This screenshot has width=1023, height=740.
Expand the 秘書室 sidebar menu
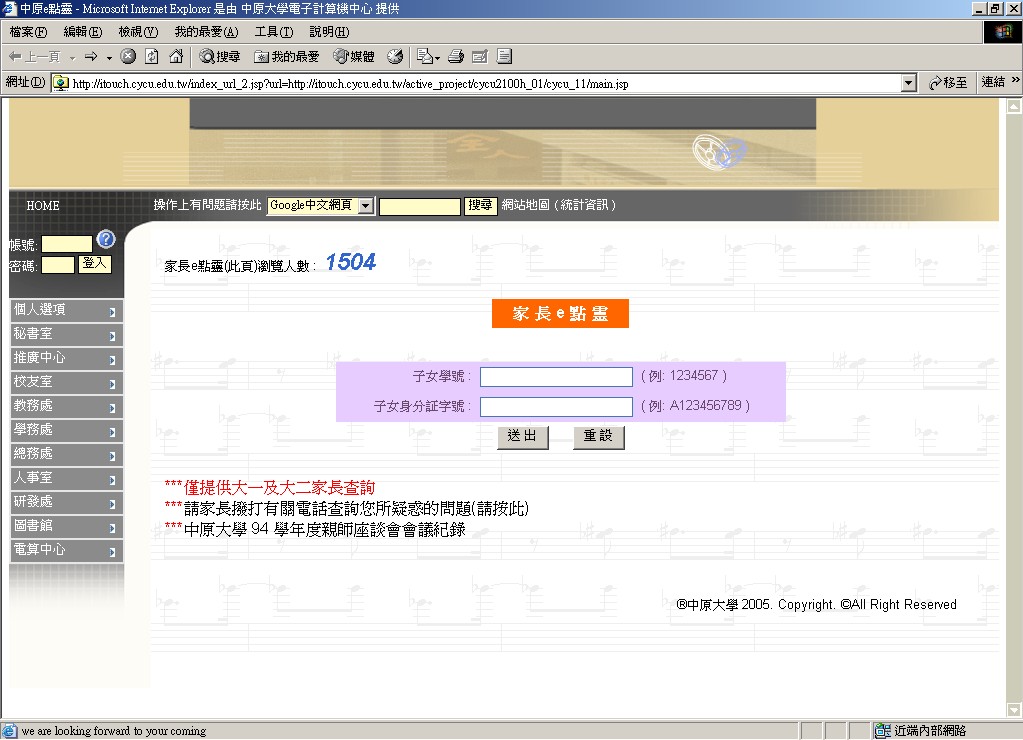point(66,334)
